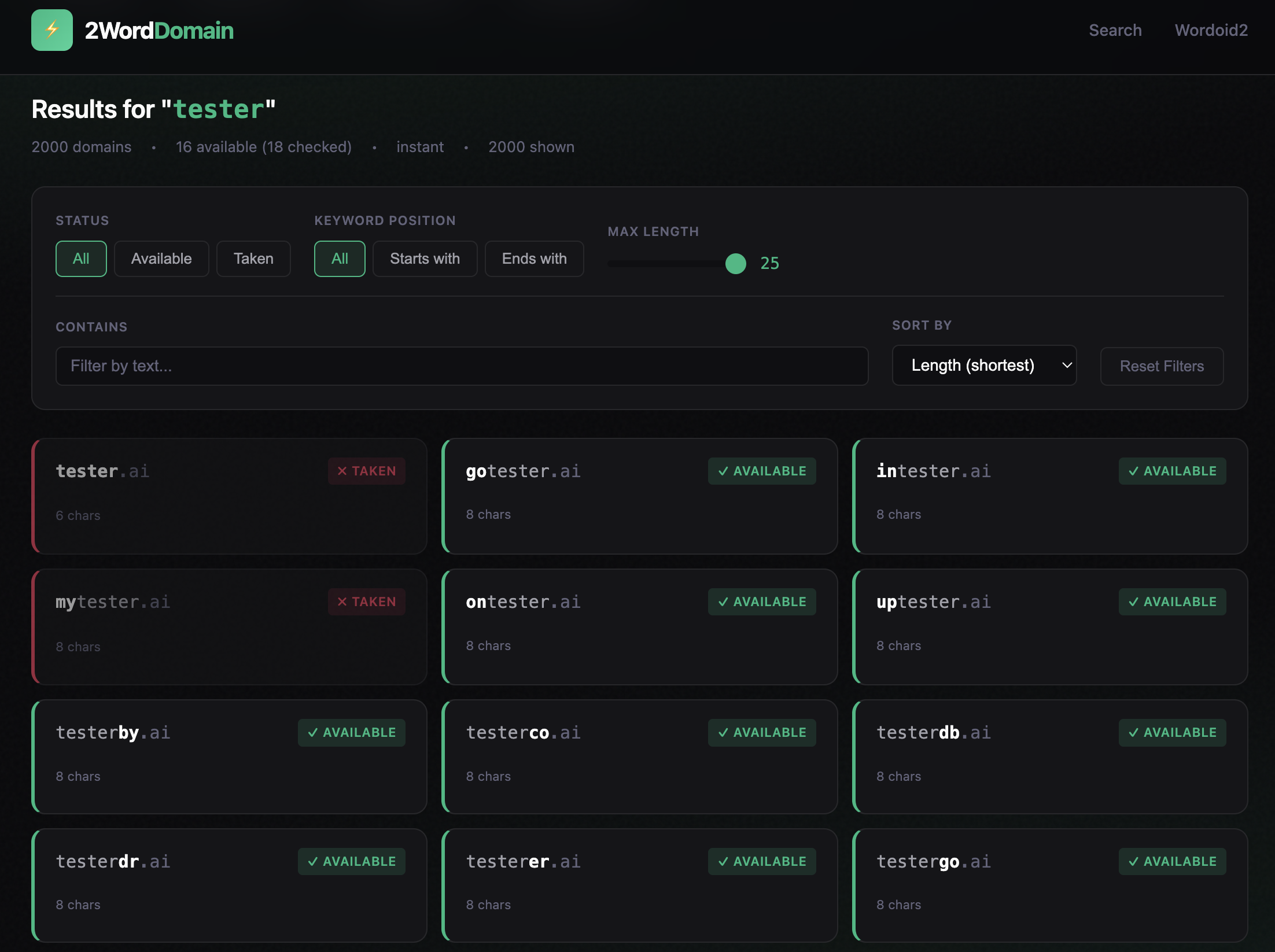Select the testerdb.ai domain card
This screenshot has width=1275, height=952.
pos(1049,757)
